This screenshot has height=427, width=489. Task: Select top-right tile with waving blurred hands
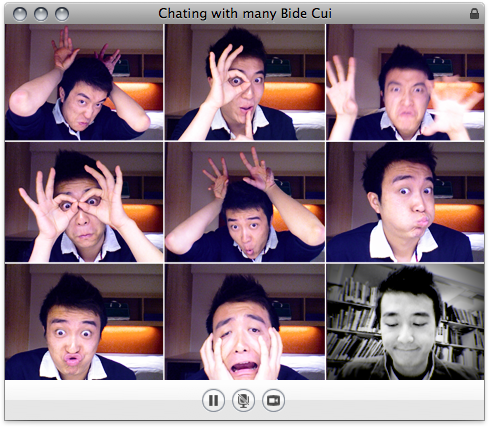405,82
